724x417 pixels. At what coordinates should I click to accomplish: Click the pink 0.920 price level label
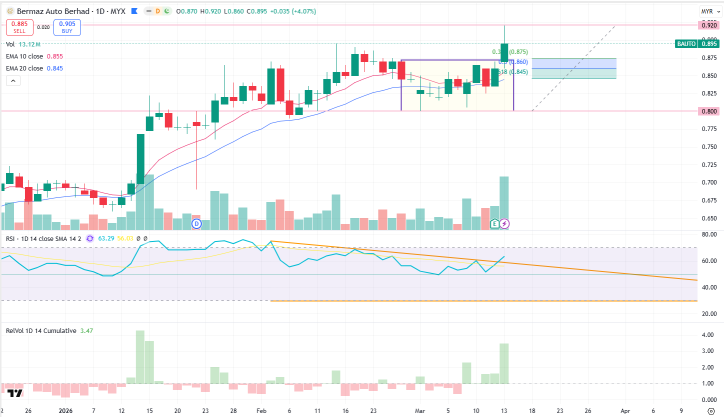709,25
